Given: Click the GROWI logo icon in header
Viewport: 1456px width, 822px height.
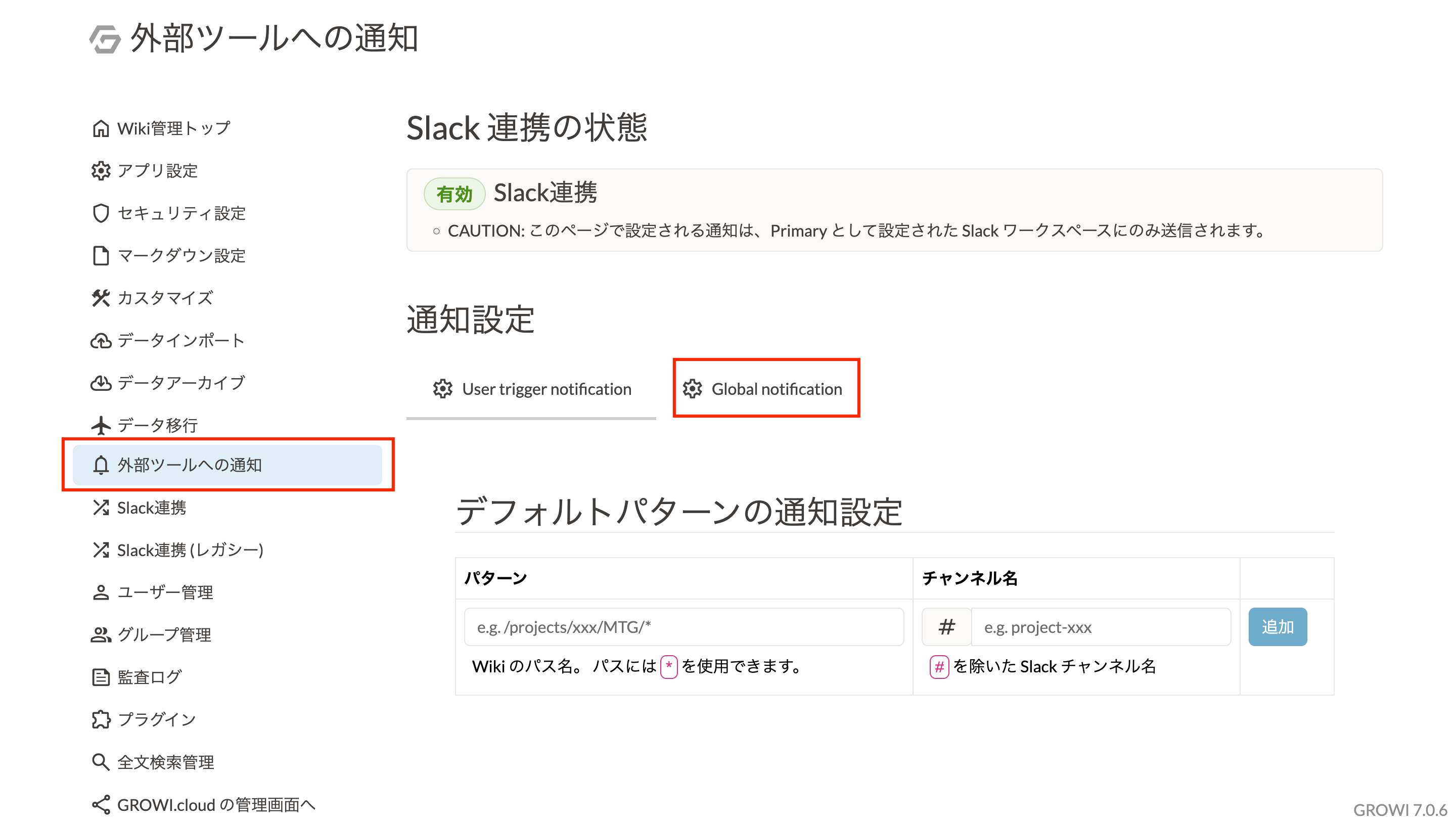Looking at the screenshot, I should click(105, 39).
